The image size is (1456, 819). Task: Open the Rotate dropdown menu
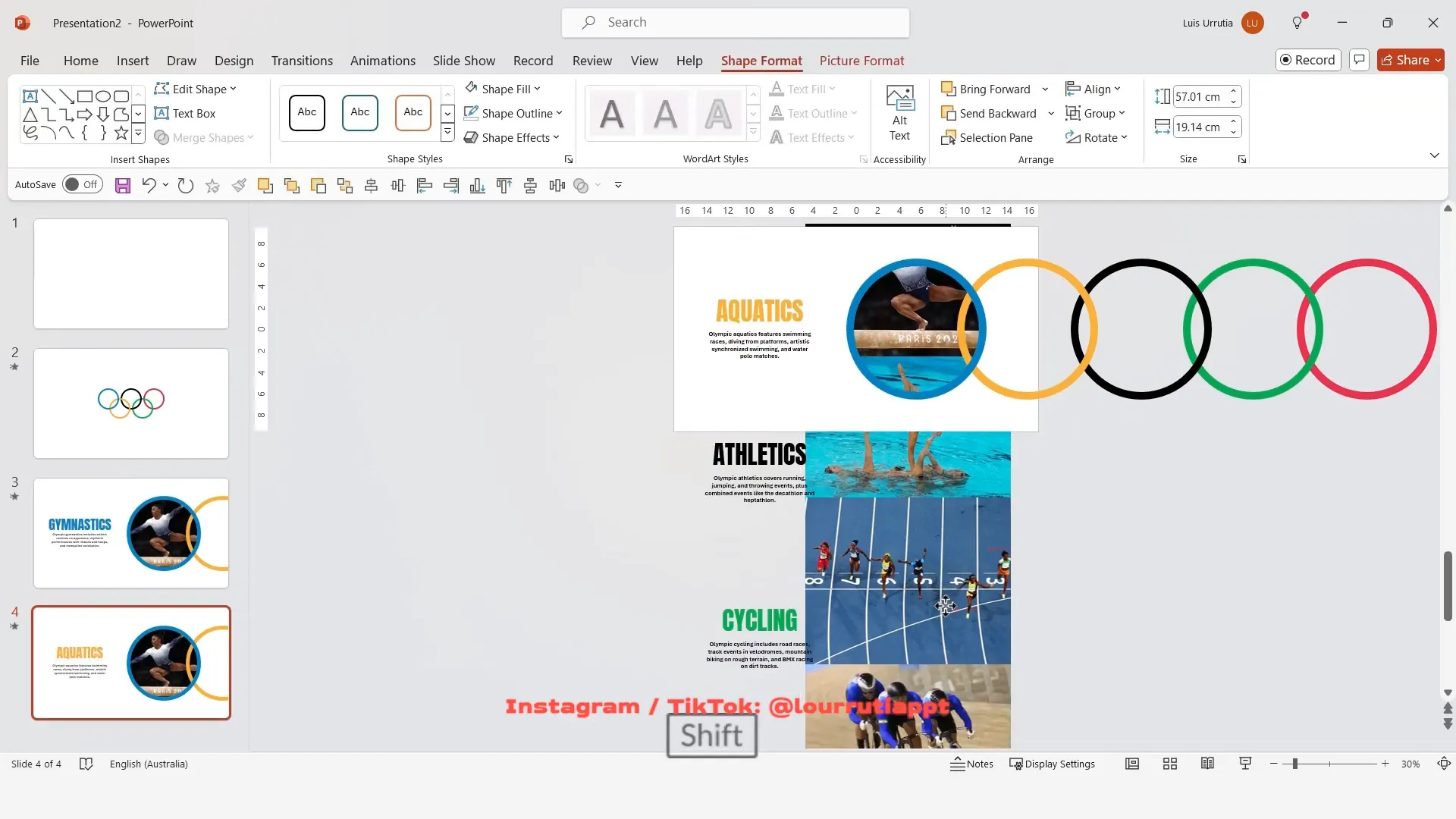[x=1097, y=137]
